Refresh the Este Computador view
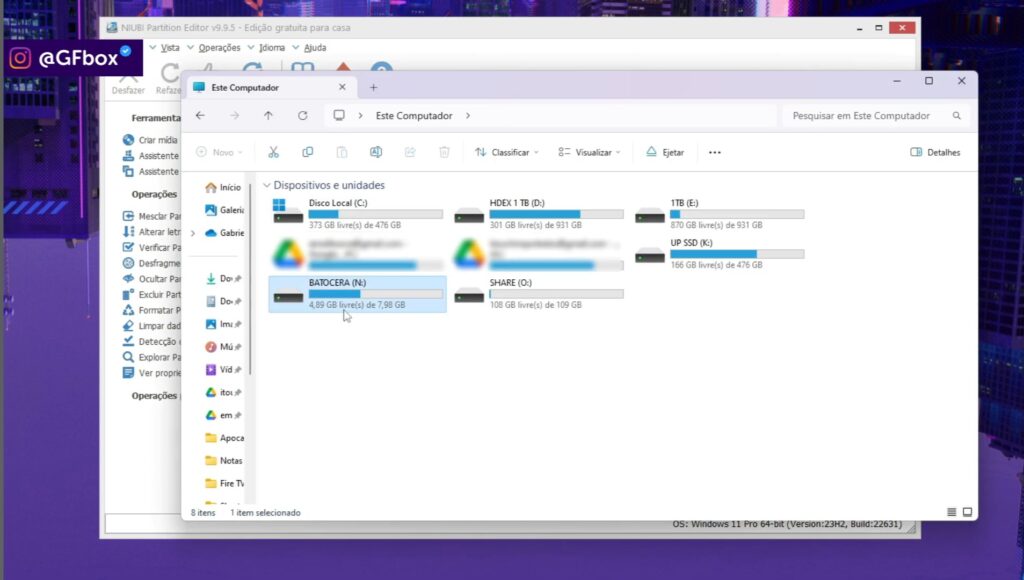Screen dimensions: 1024x580 pyautogui.click(x=302, y=116)
